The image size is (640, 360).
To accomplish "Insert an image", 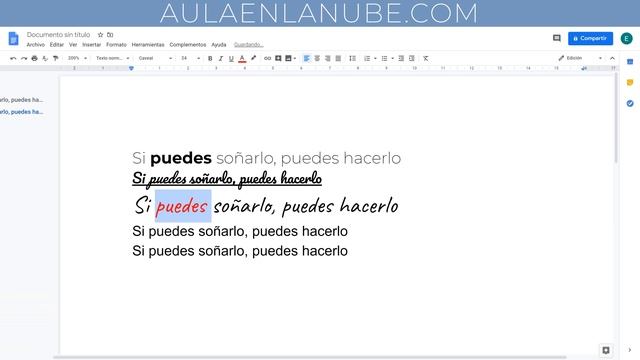I will click(x=289, y=58).
